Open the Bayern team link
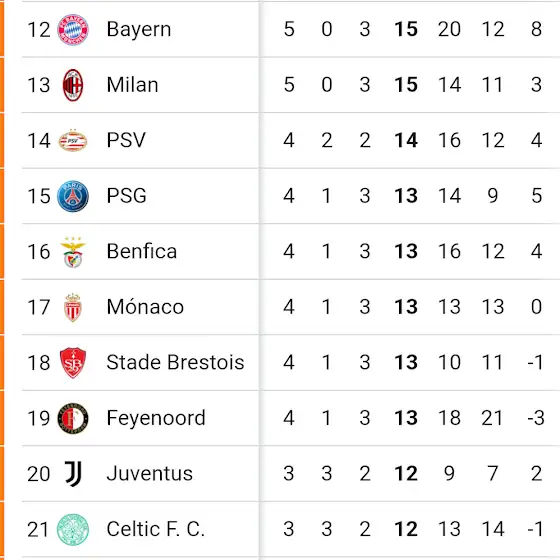The image size is (560, 560). 139,29
